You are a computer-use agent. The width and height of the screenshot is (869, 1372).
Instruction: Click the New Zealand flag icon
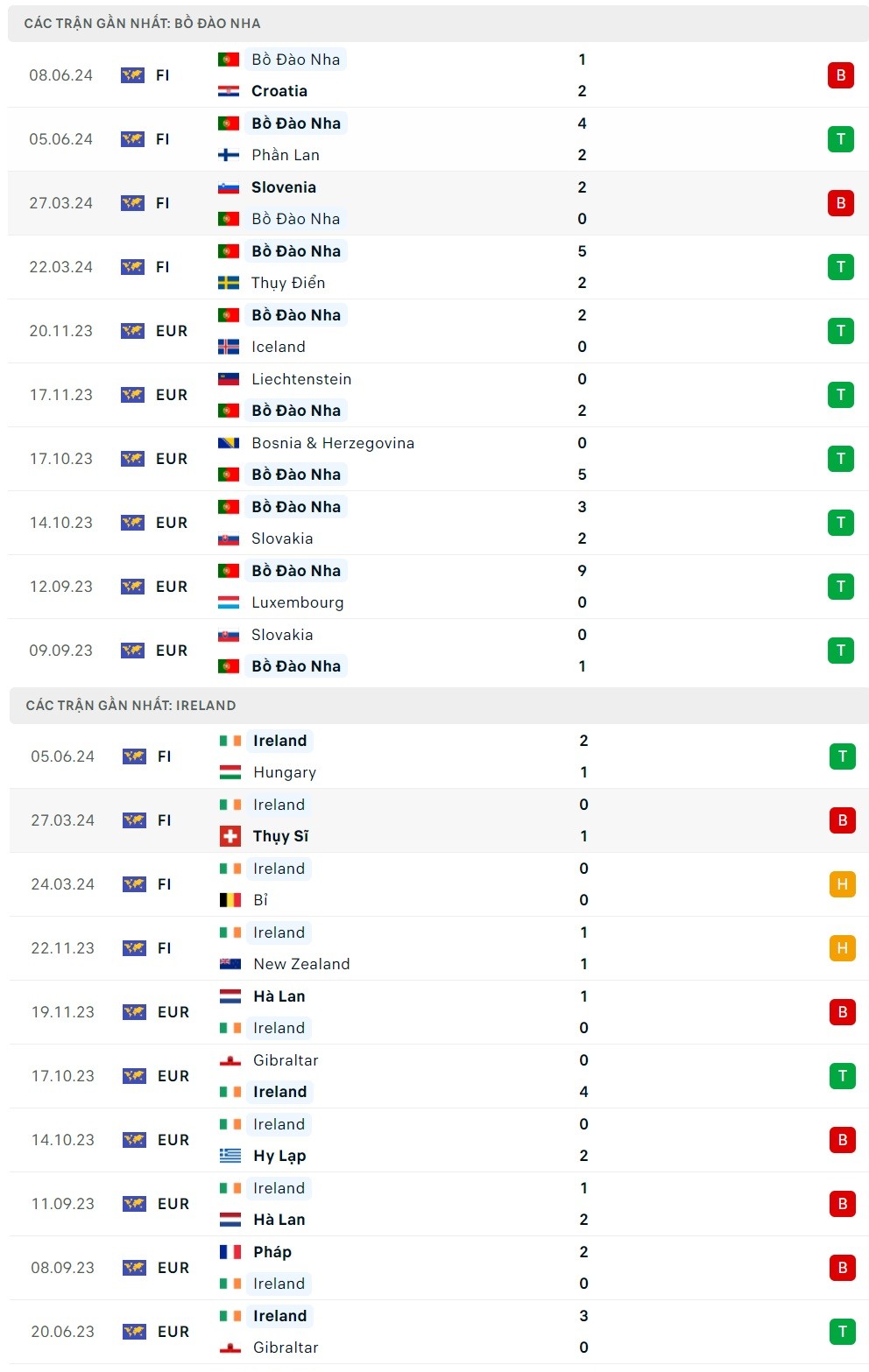click(x=230, y=964)
